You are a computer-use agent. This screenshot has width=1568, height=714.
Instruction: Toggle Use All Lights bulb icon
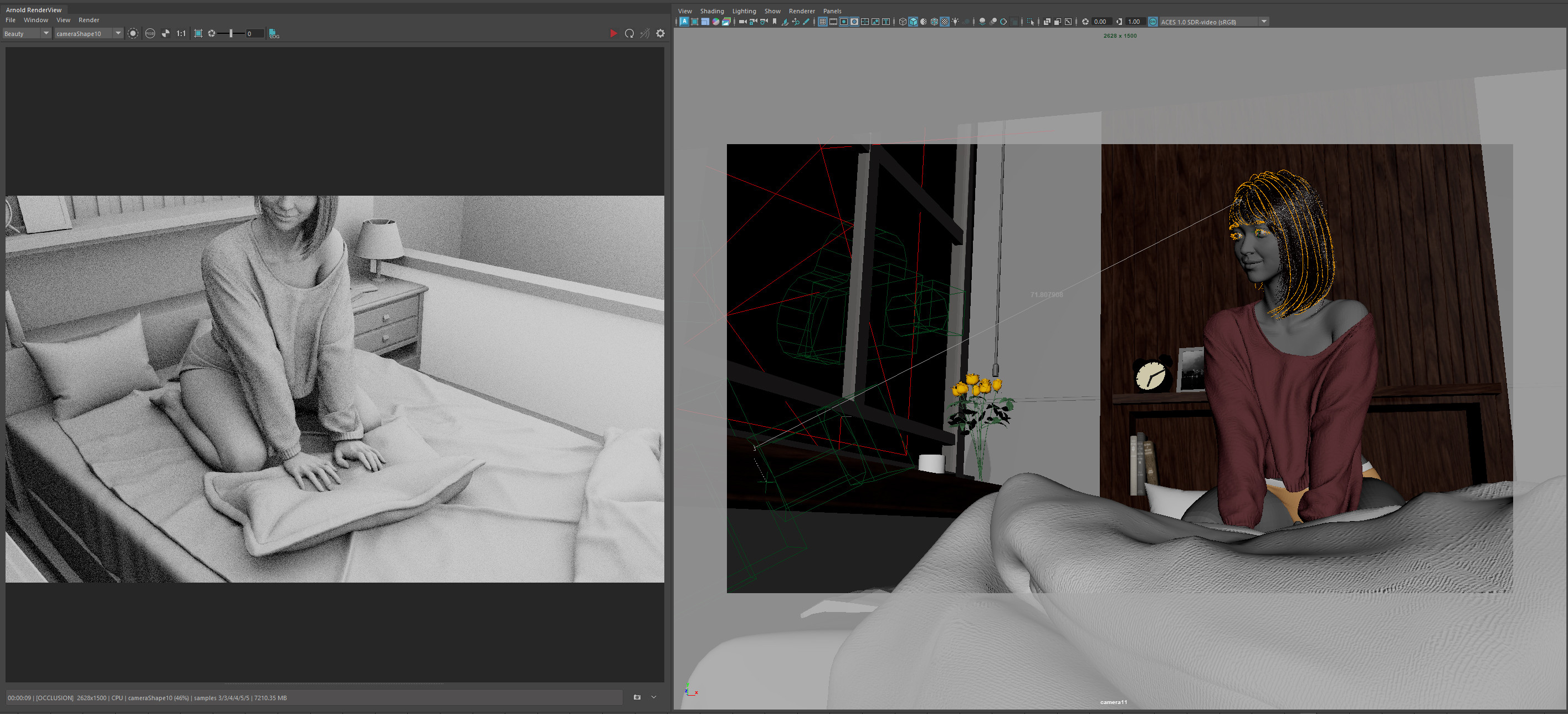coord(955,22)
